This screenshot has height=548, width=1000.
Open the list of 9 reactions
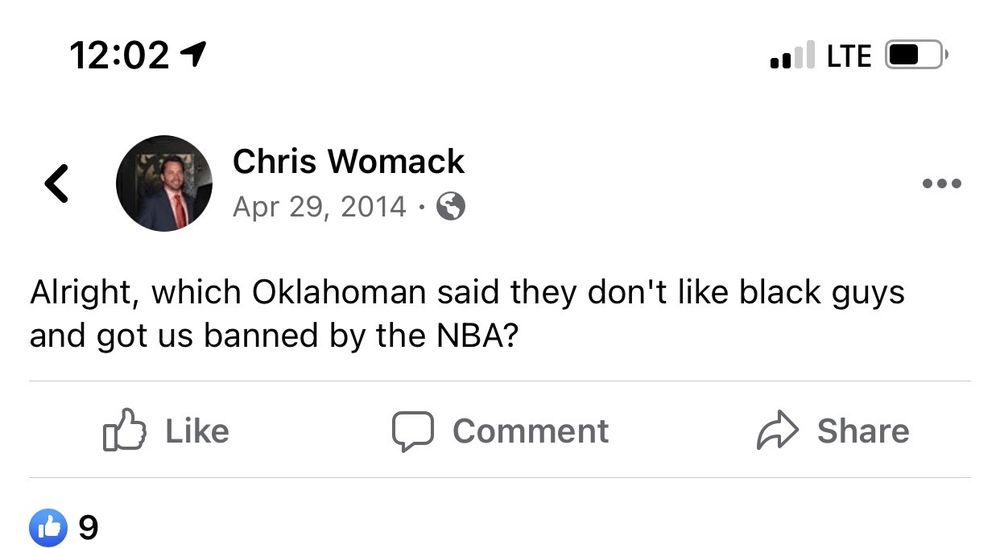pyautogui.click(x=89, y=526)
